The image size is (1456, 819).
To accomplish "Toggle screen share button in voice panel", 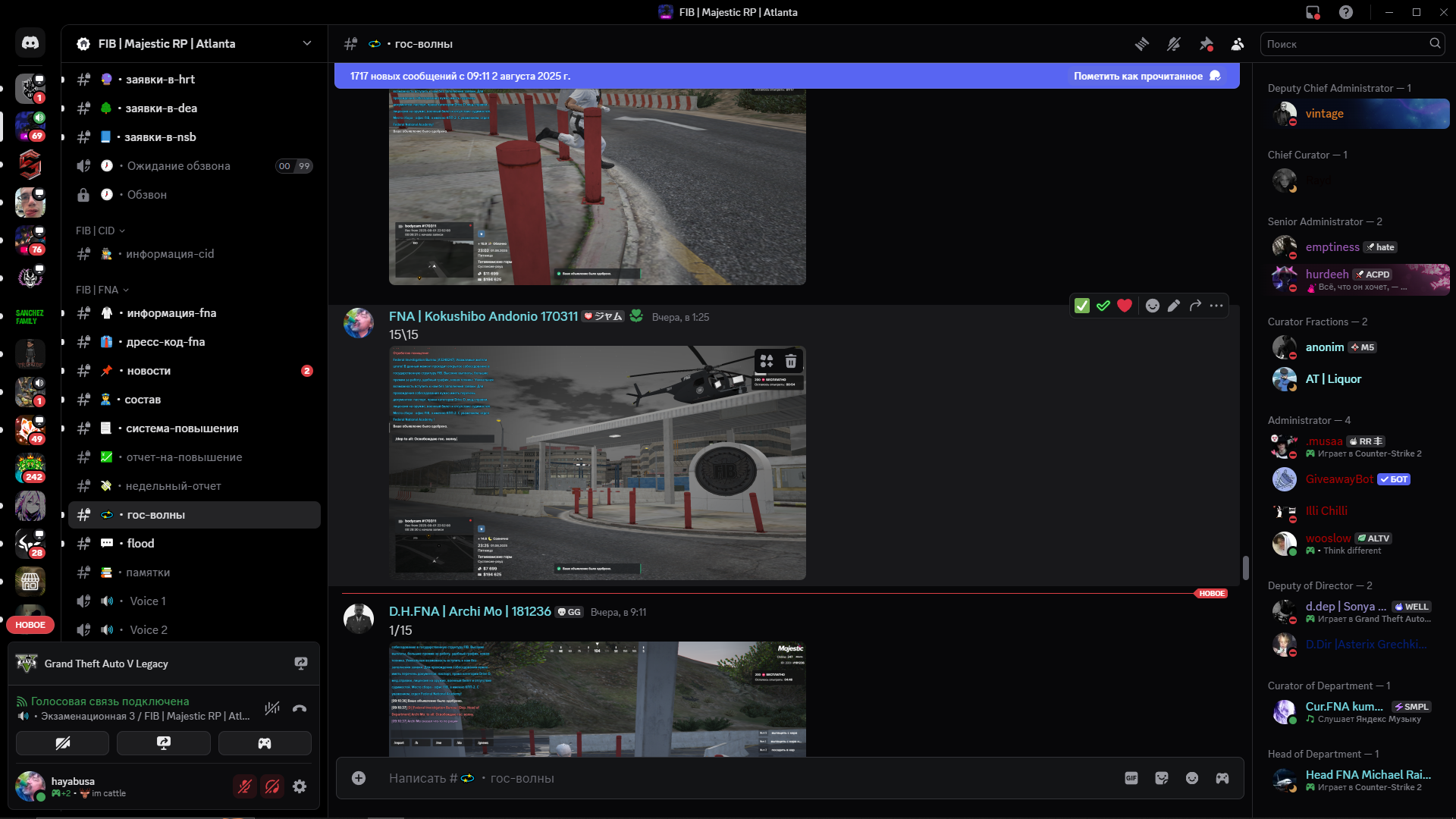I will pos(164,743).
